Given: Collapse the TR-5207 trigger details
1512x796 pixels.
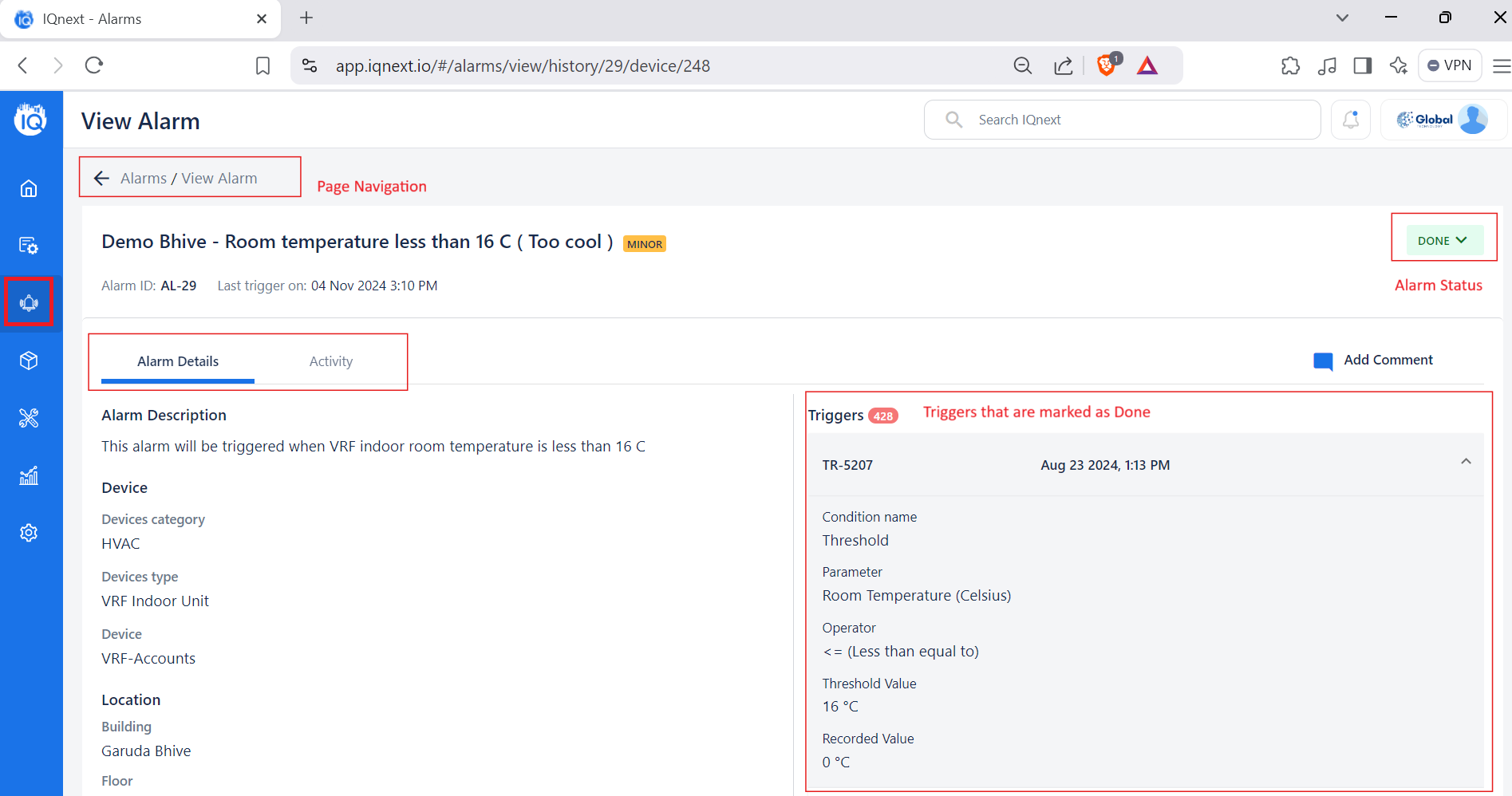Looking at the screenshot, I should click(1466, 462).
